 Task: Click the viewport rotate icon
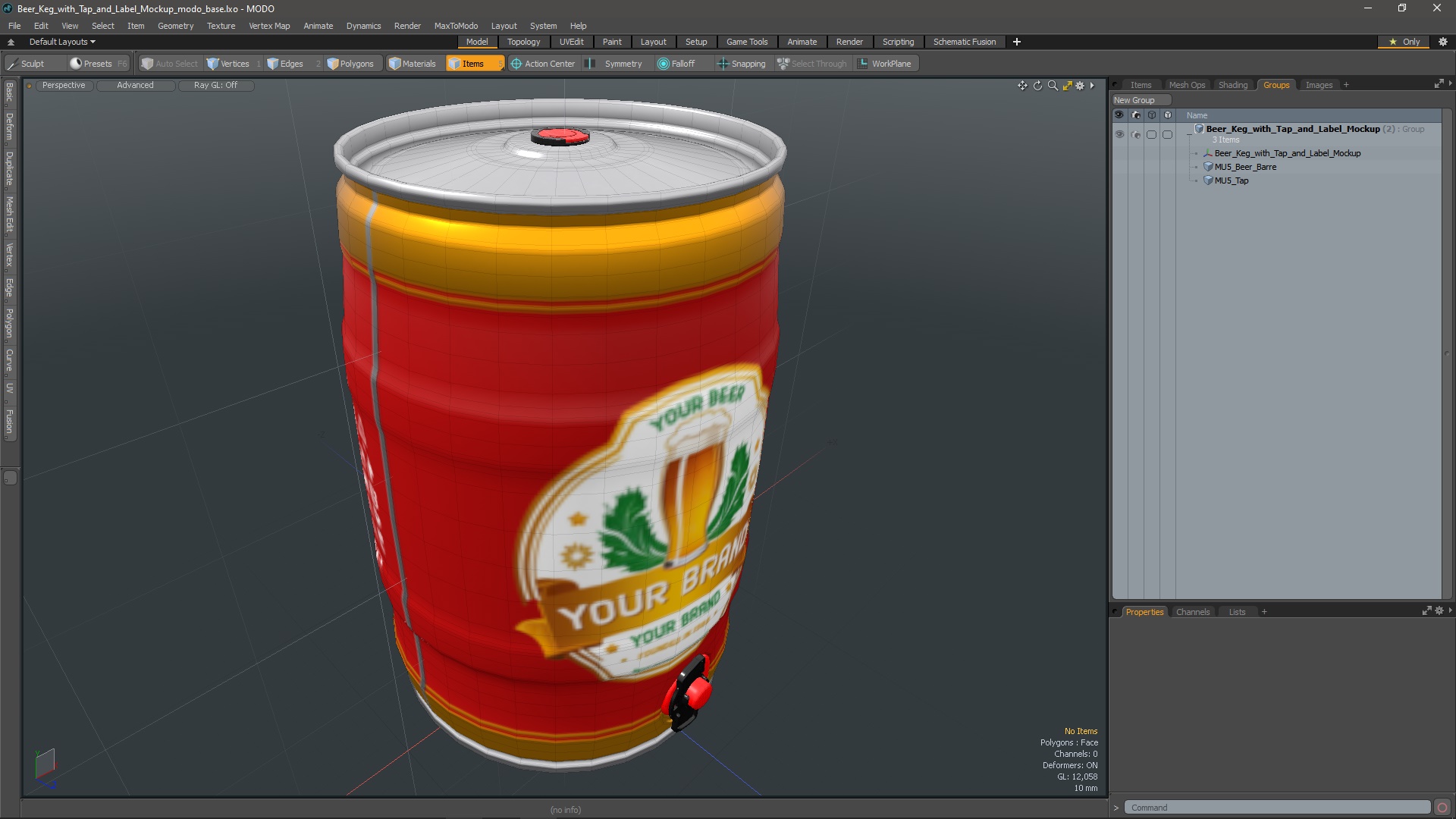[x=1037, y=86]
